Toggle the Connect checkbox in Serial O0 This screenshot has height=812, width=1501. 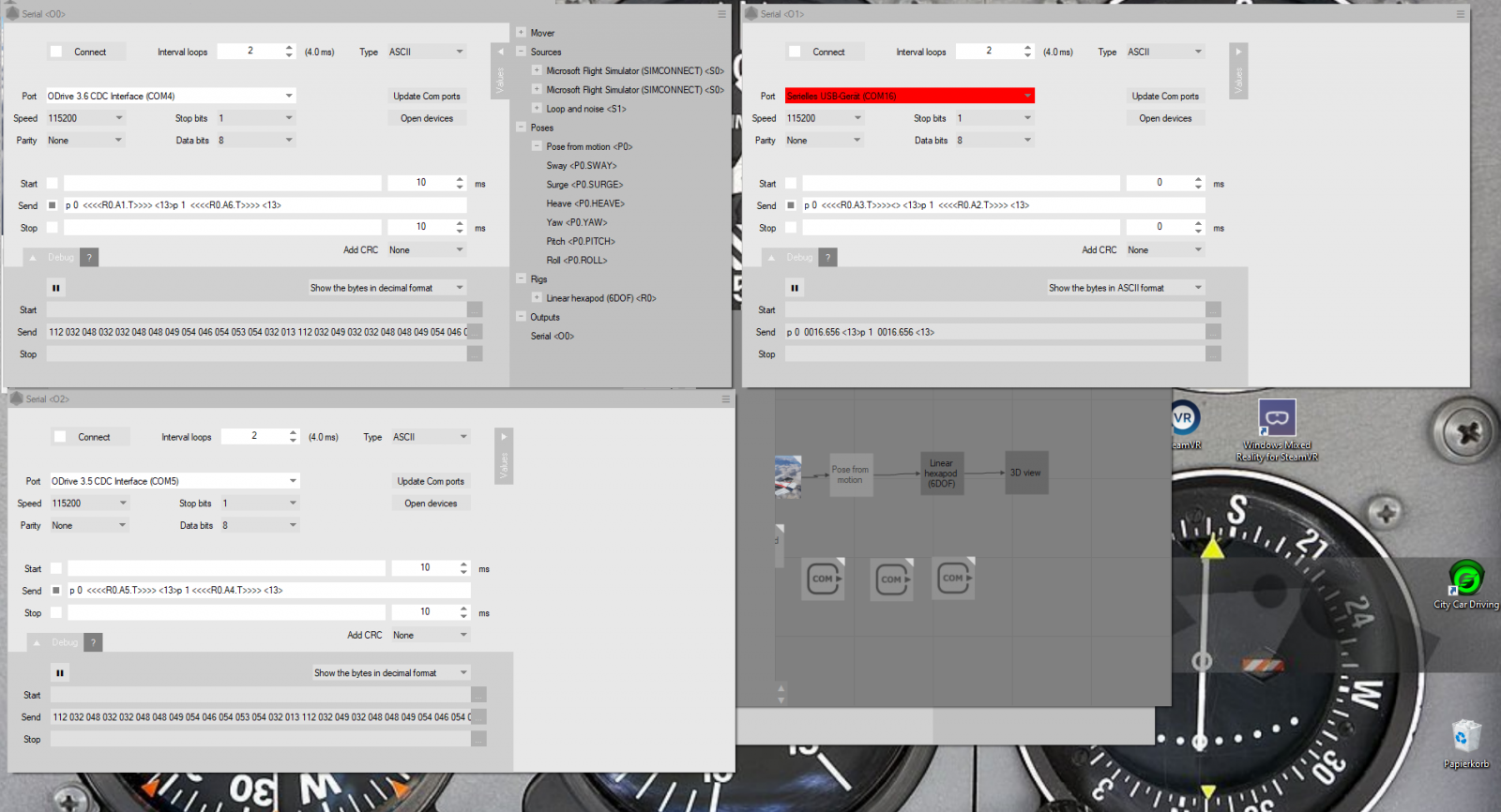click(x=56, y=53)
